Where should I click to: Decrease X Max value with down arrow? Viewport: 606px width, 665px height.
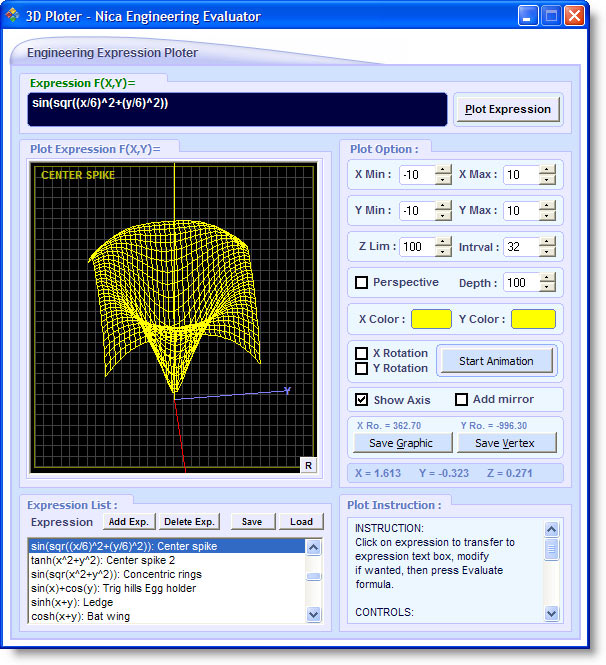pyautogui.click(x=547, y=180)
